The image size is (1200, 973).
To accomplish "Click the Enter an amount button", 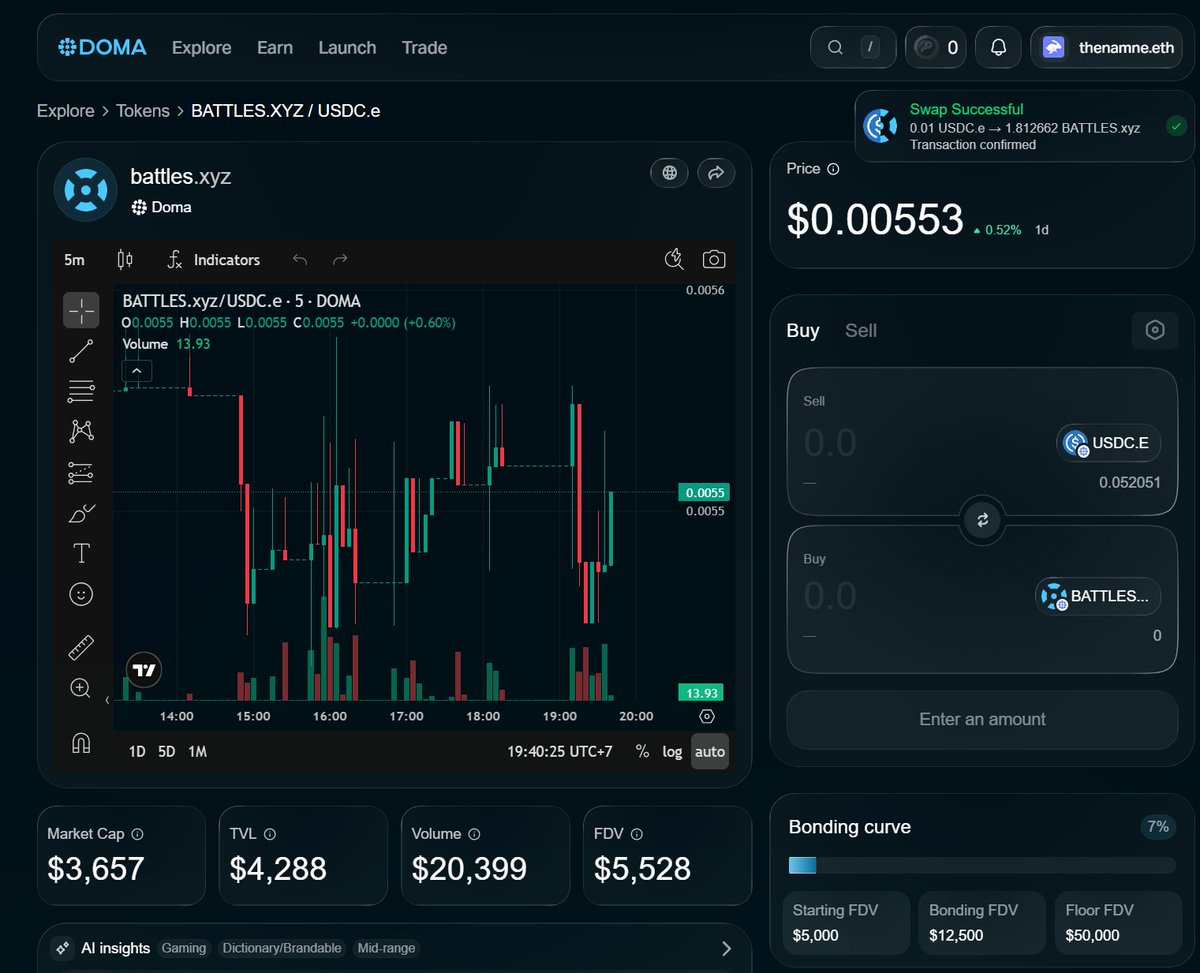I will (x=983, y=719).
